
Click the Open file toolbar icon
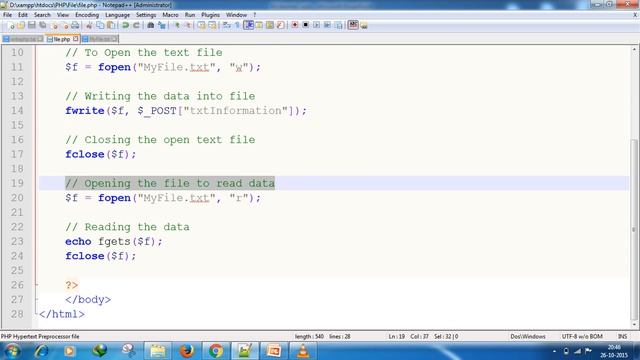pos(21,25)
